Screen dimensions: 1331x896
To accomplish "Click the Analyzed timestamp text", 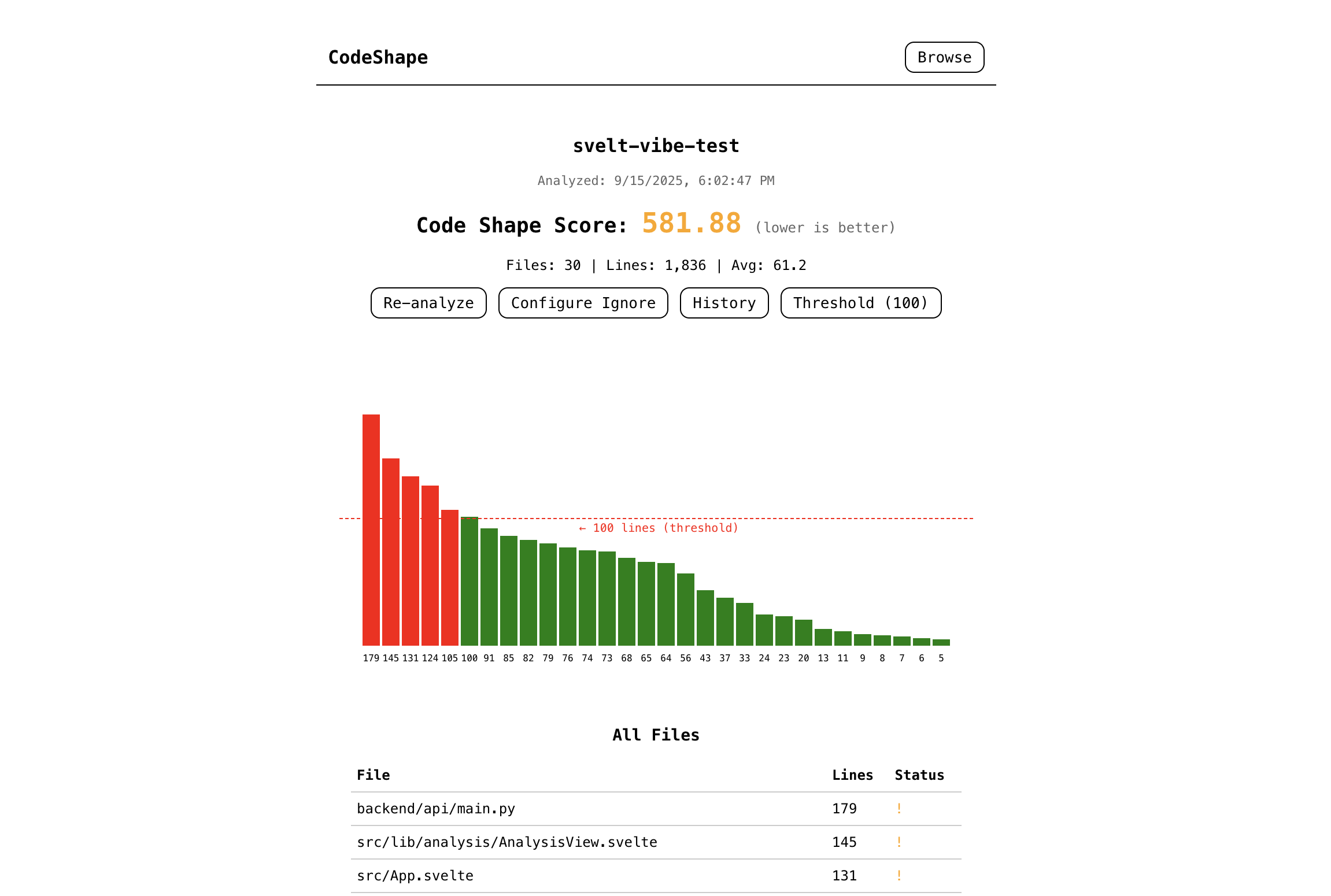I will coord(656,181).
